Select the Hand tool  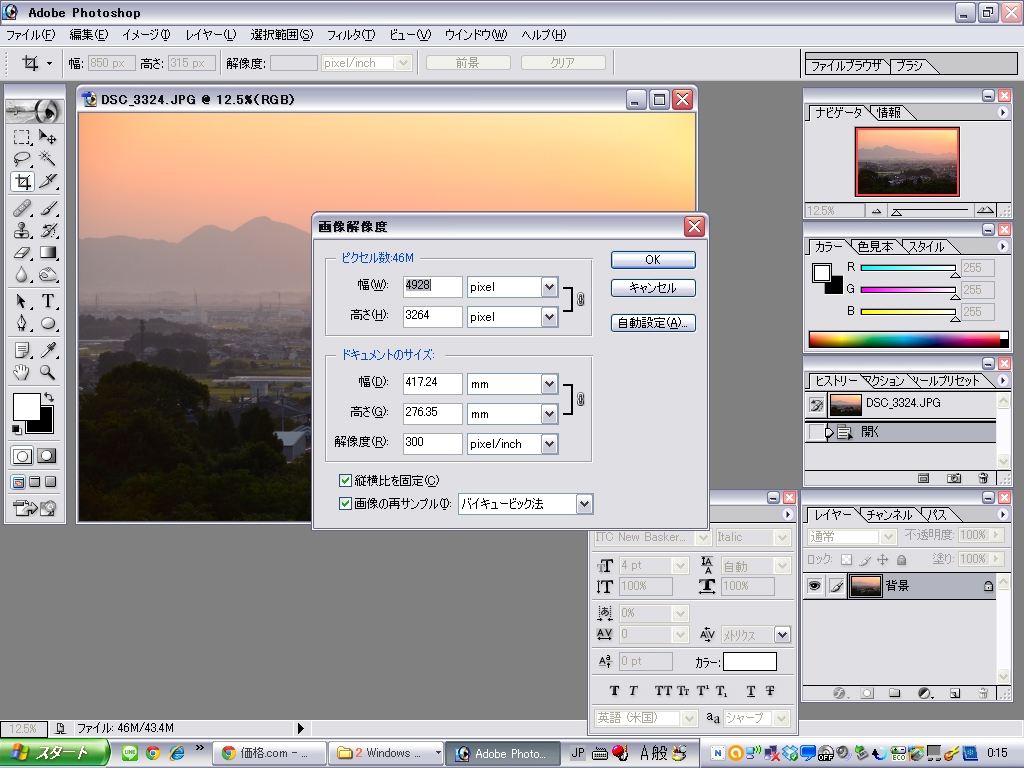(x=22, y=372)
